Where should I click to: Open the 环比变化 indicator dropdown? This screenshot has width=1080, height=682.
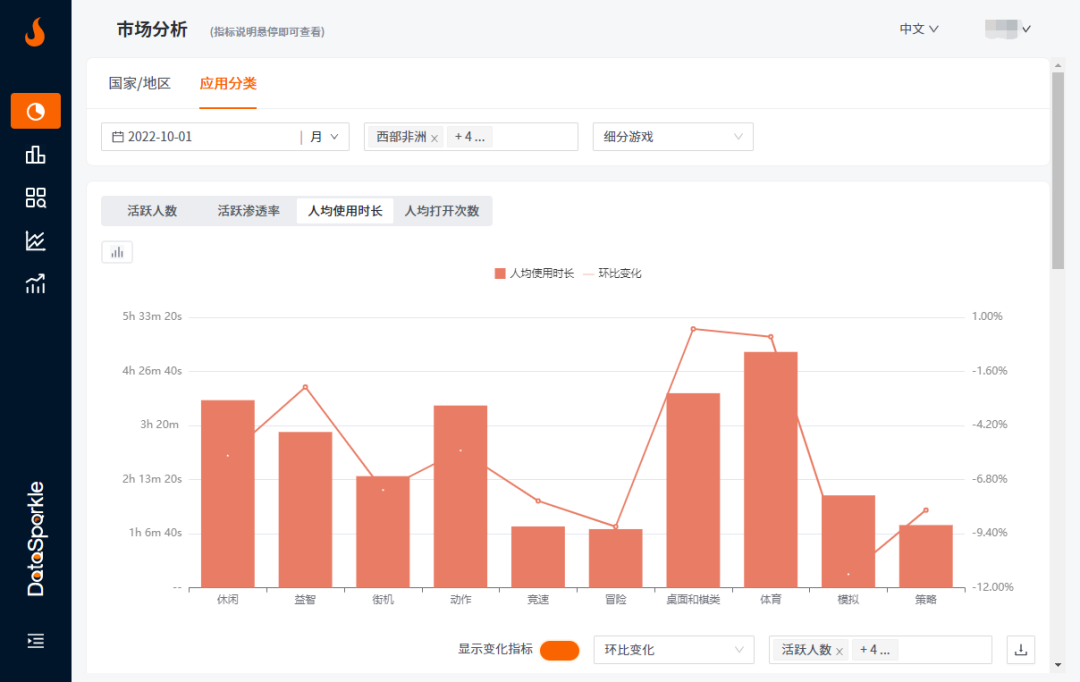coord(672,650)
